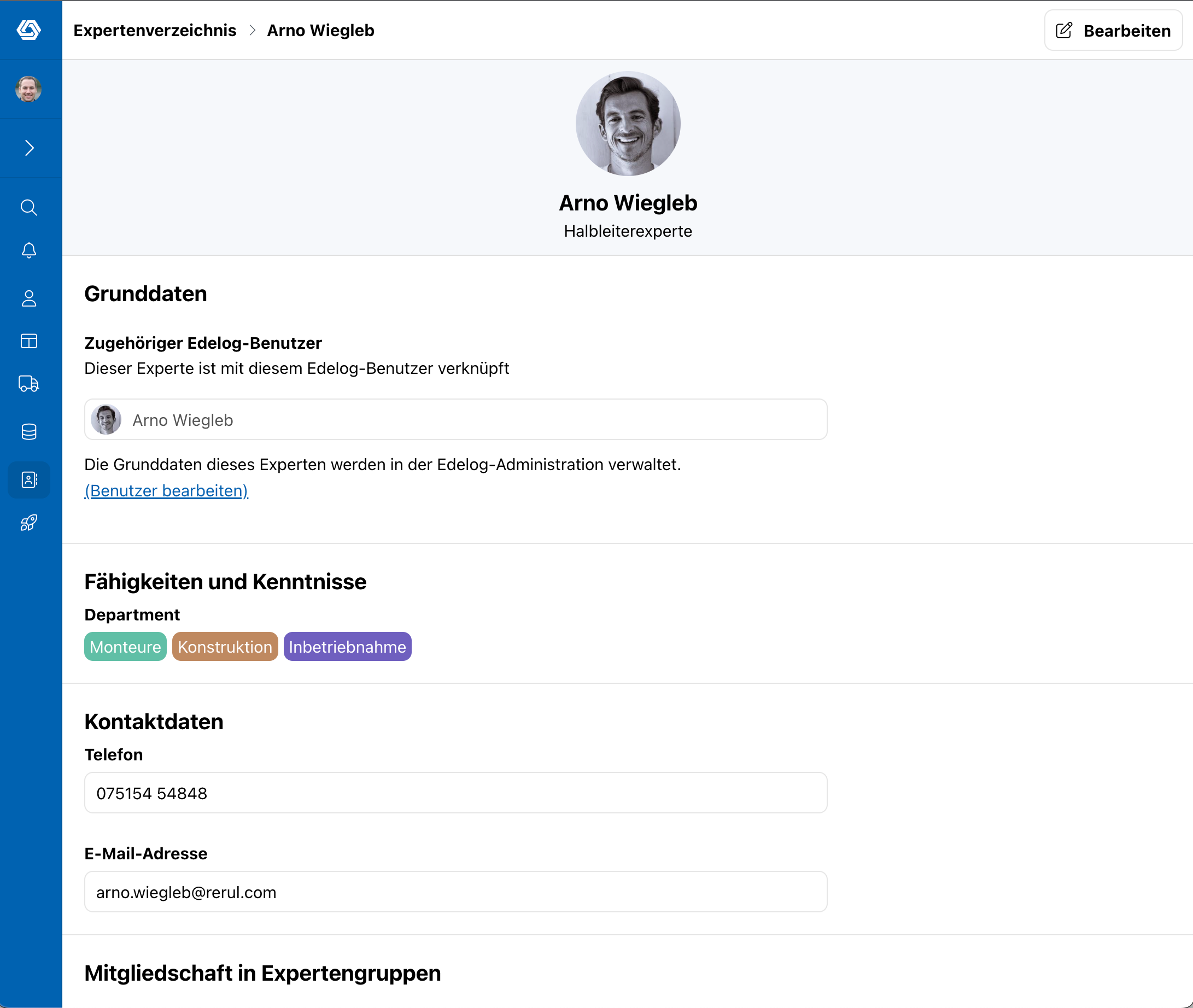Click the Grunddaten section heading
The width and height of the screenshot is (1193, 1008).
[146, 294]
